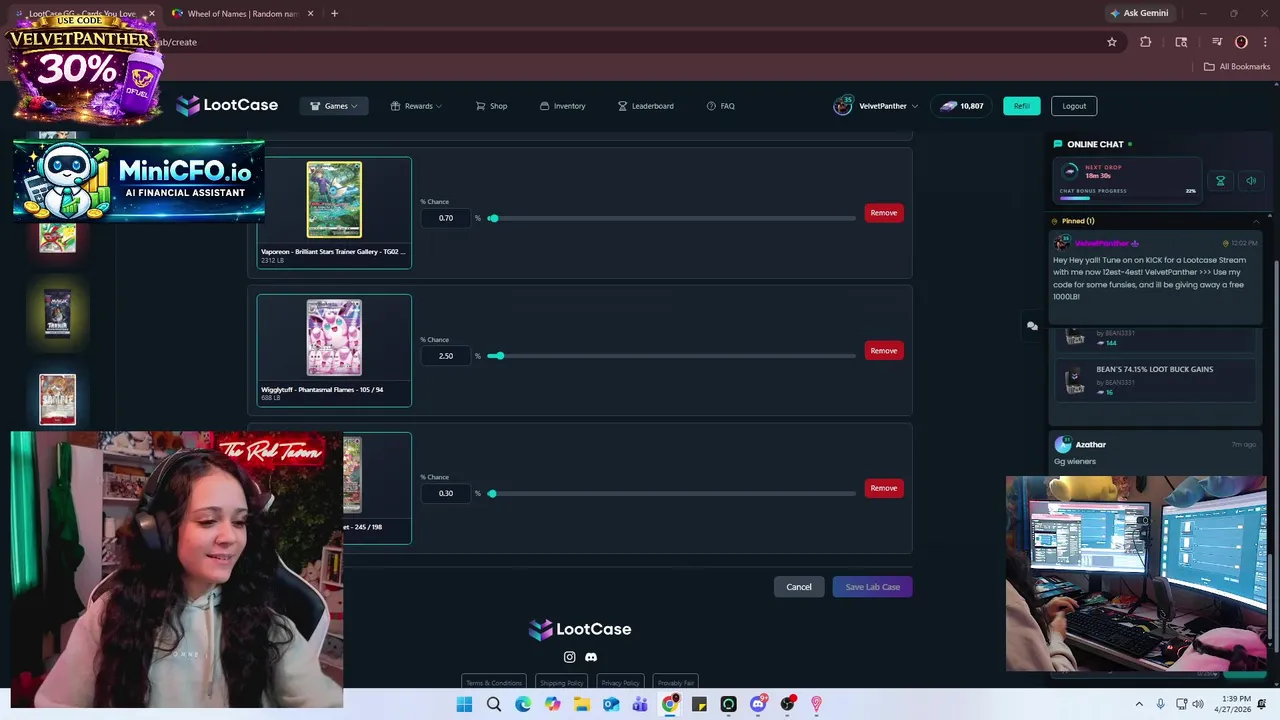Open the Shop page
This screenshot has height=720, width=1280.
pos(491,106)
